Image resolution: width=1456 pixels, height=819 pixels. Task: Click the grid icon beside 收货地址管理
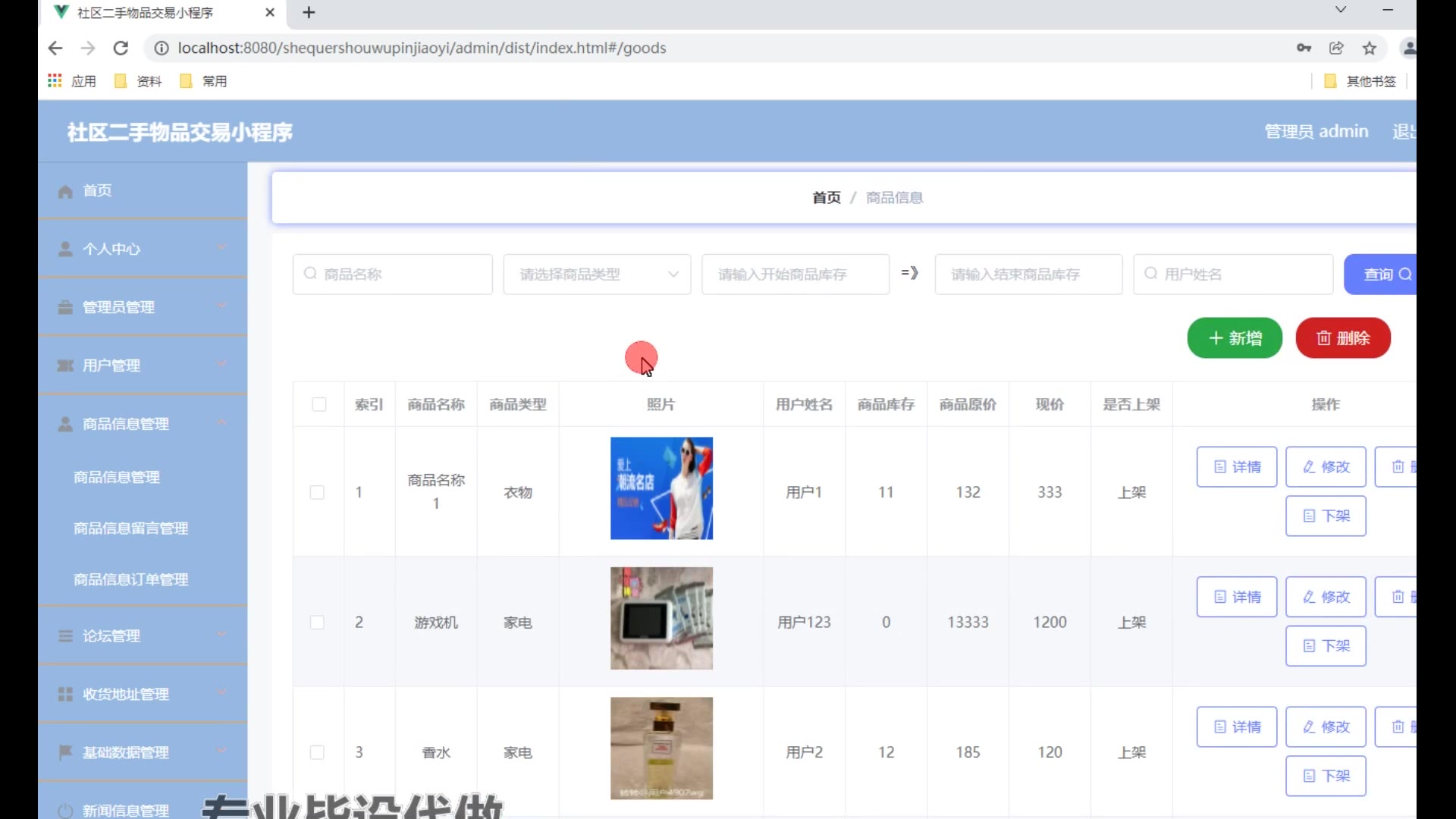click(x=65, y=694)
